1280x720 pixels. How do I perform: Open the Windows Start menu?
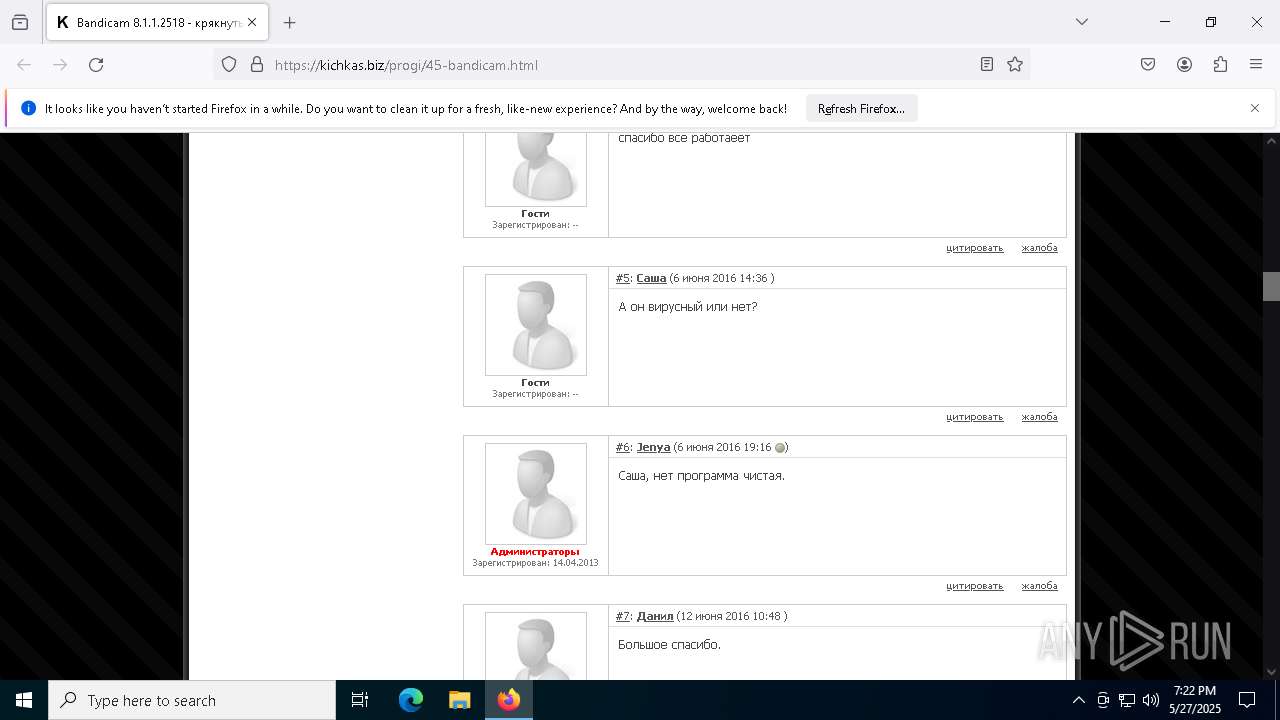tap(24, 700)
